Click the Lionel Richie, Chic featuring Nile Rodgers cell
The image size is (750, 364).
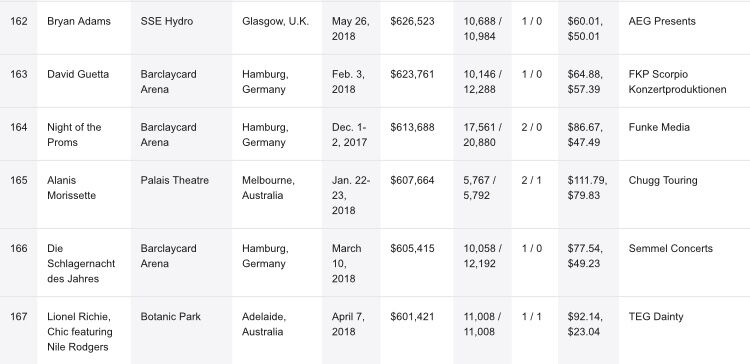pyautogui.click(x=80, y=331)
